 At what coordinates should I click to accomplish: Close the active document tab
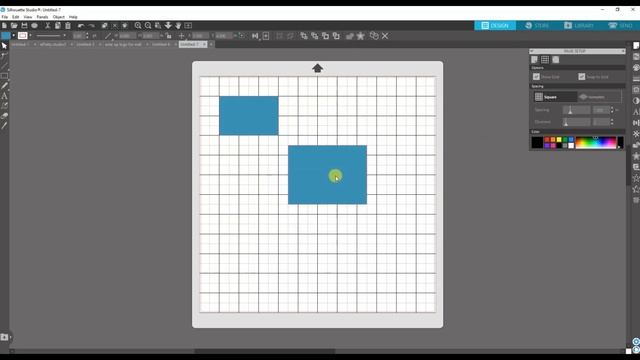[205, 44]
